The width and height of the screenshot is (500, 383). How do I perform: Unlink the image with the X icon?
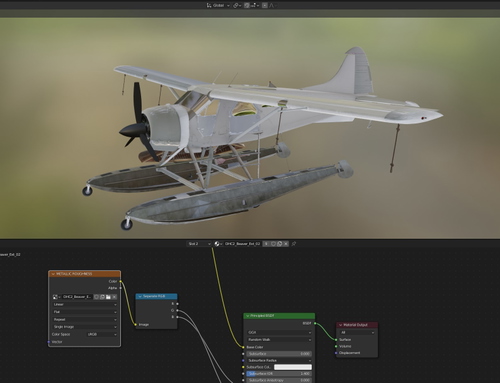point(114,297)
